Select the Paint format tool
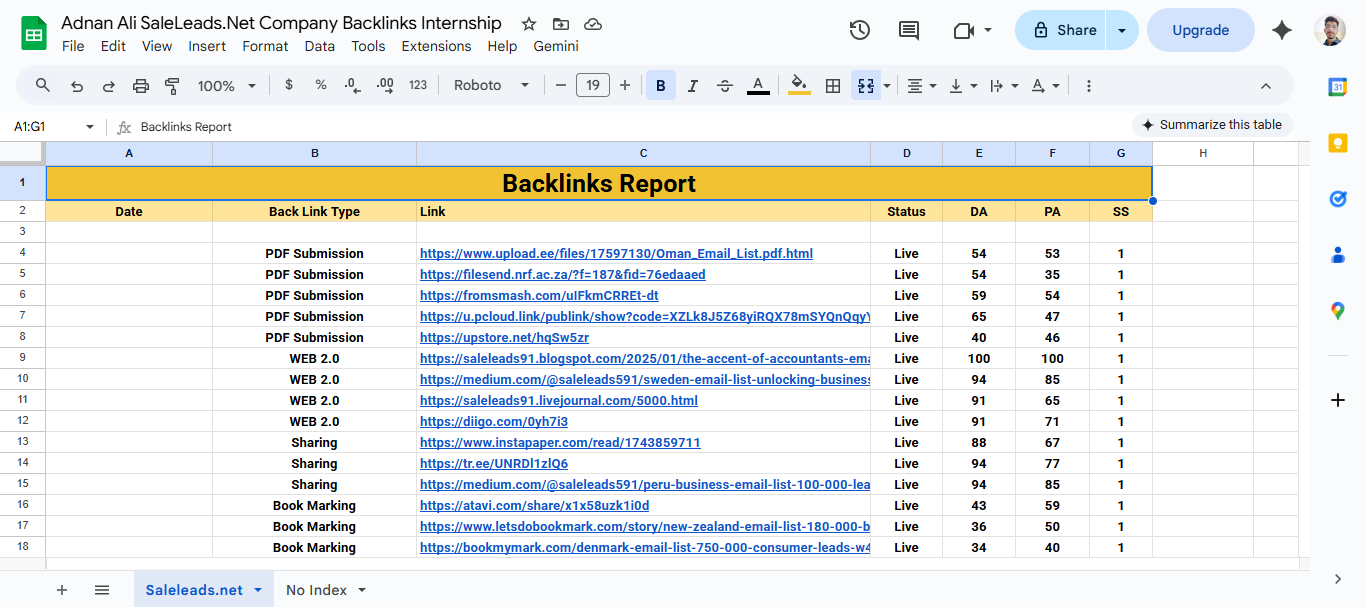The width and height of the screenshot is (1366, 607). pos(171,86)
